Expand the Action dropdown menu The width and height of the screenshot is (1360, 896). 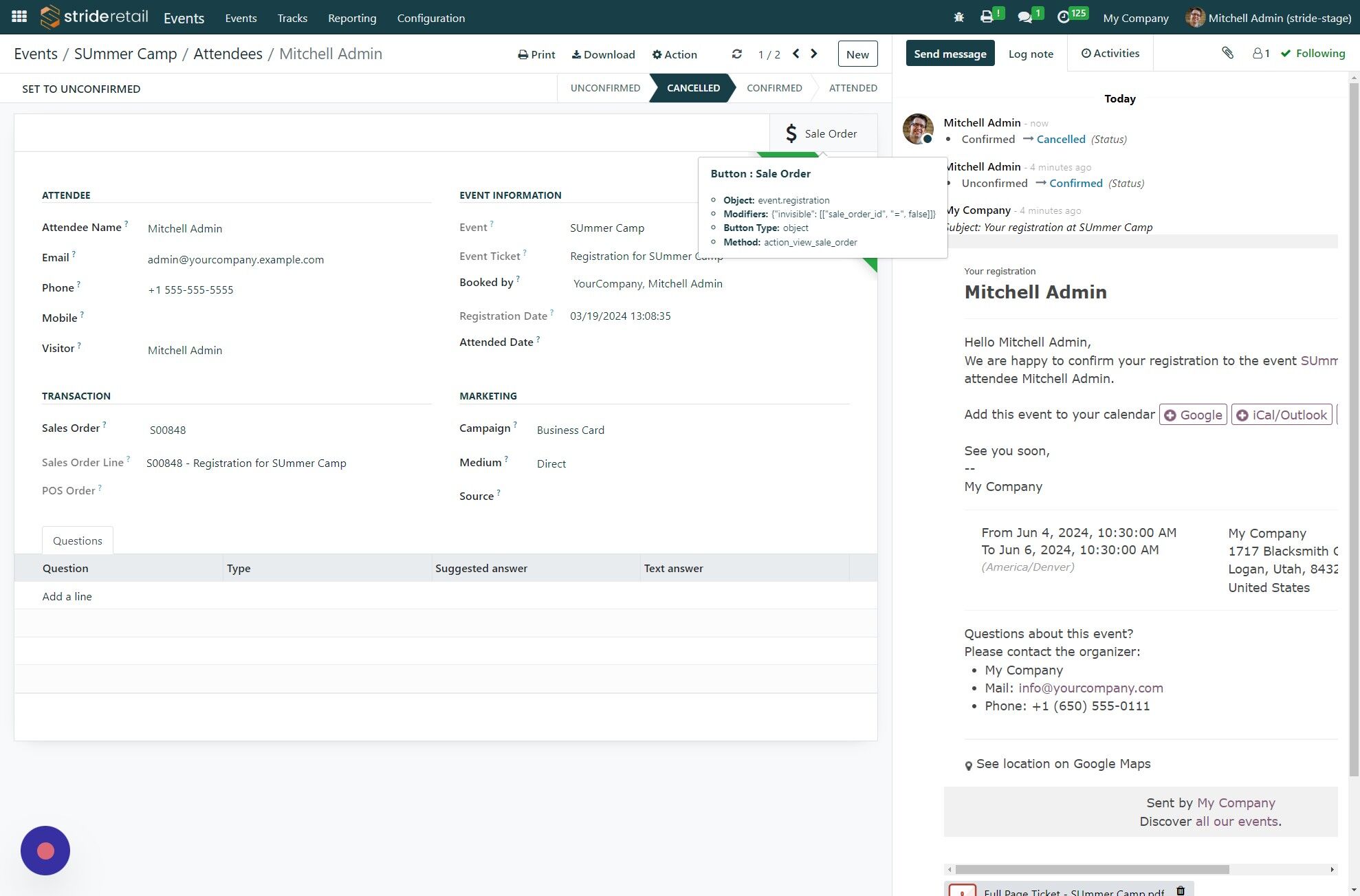point(674,54)
